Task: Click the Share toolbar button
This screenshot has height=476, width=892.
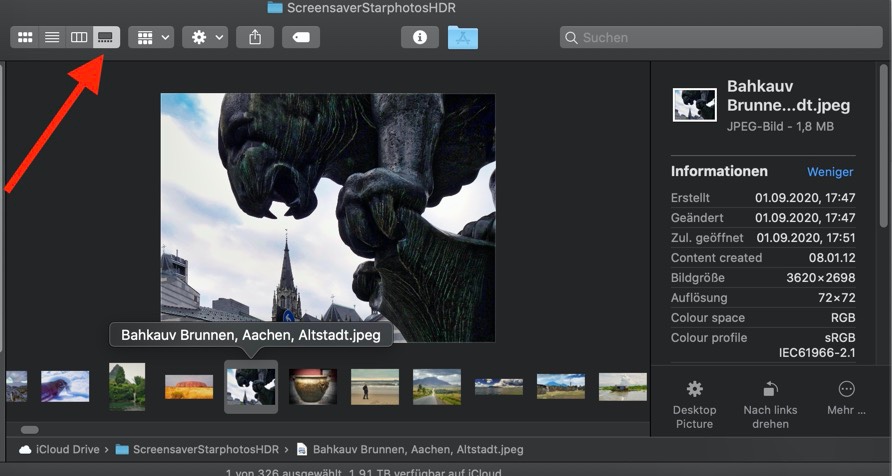Action: click(x=255, y=37)
